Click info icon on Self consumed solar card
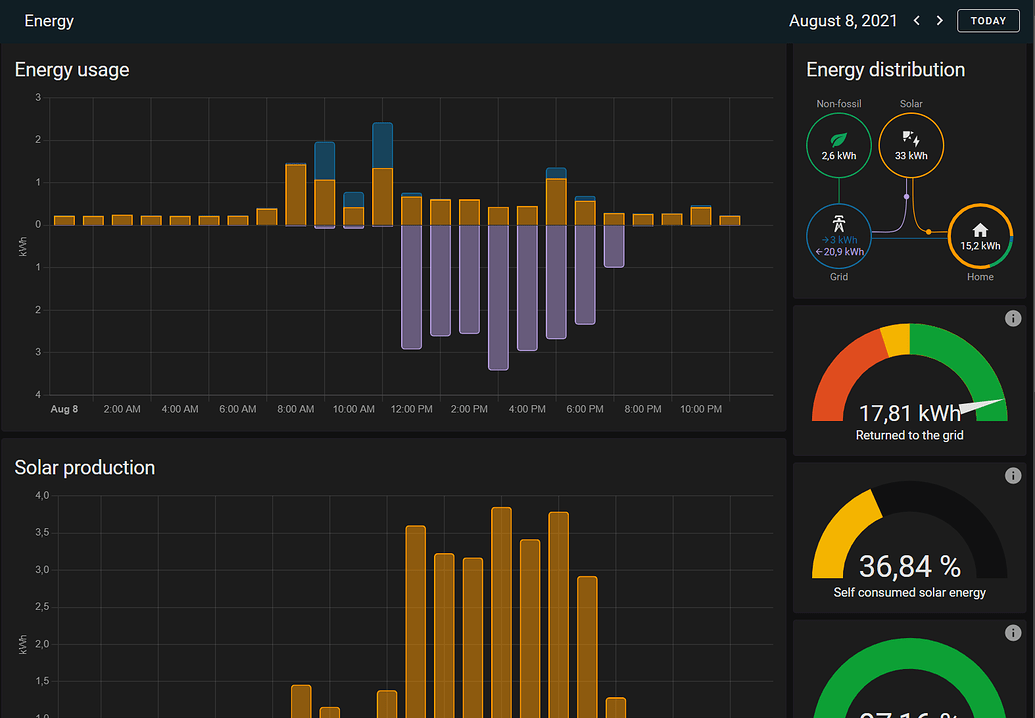Screen dimensions: 1035x718 [1012, 476]
